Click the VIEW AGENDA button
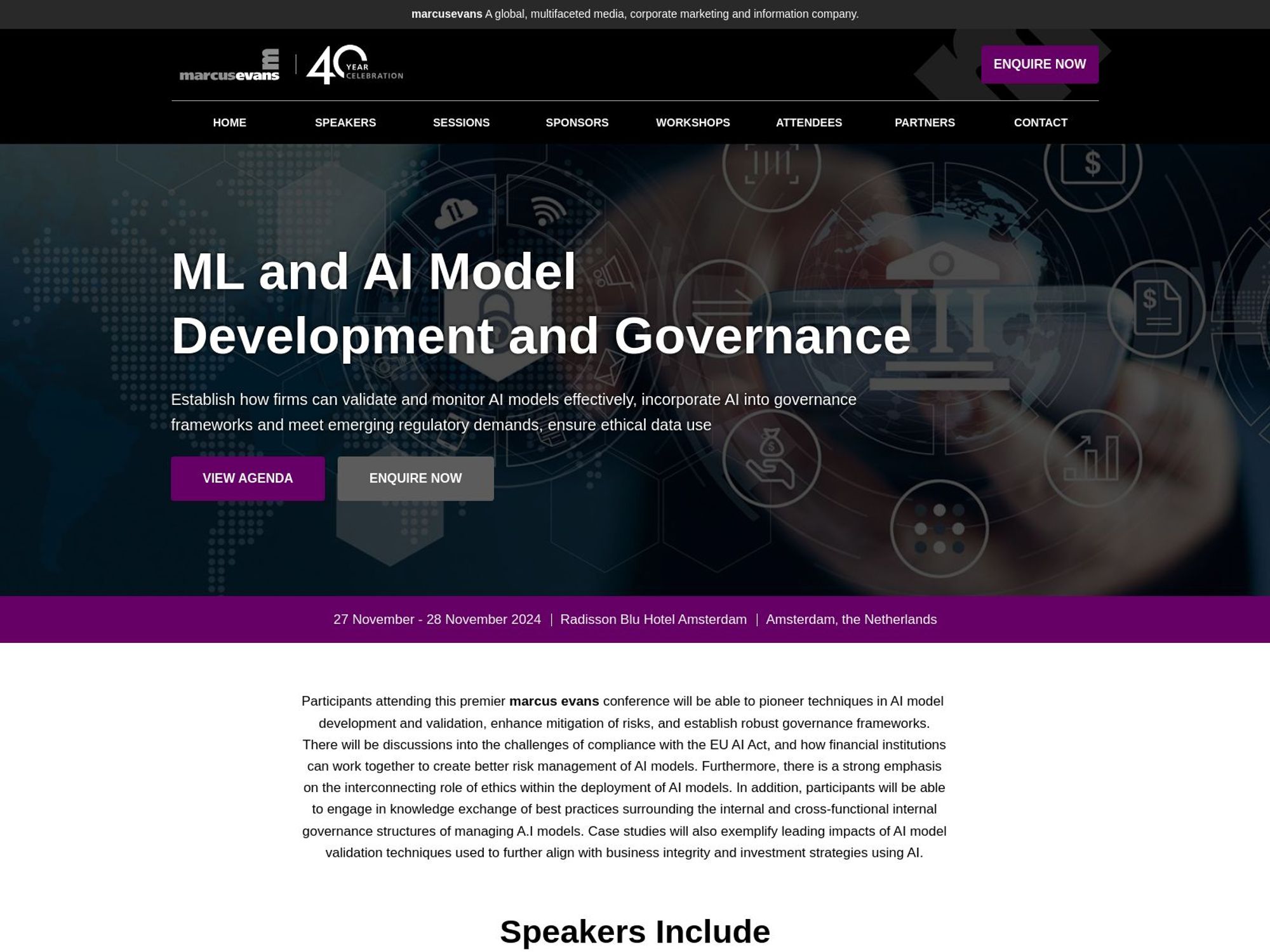This screenshot has width=1270, height=952. click(x=248, y=478)
